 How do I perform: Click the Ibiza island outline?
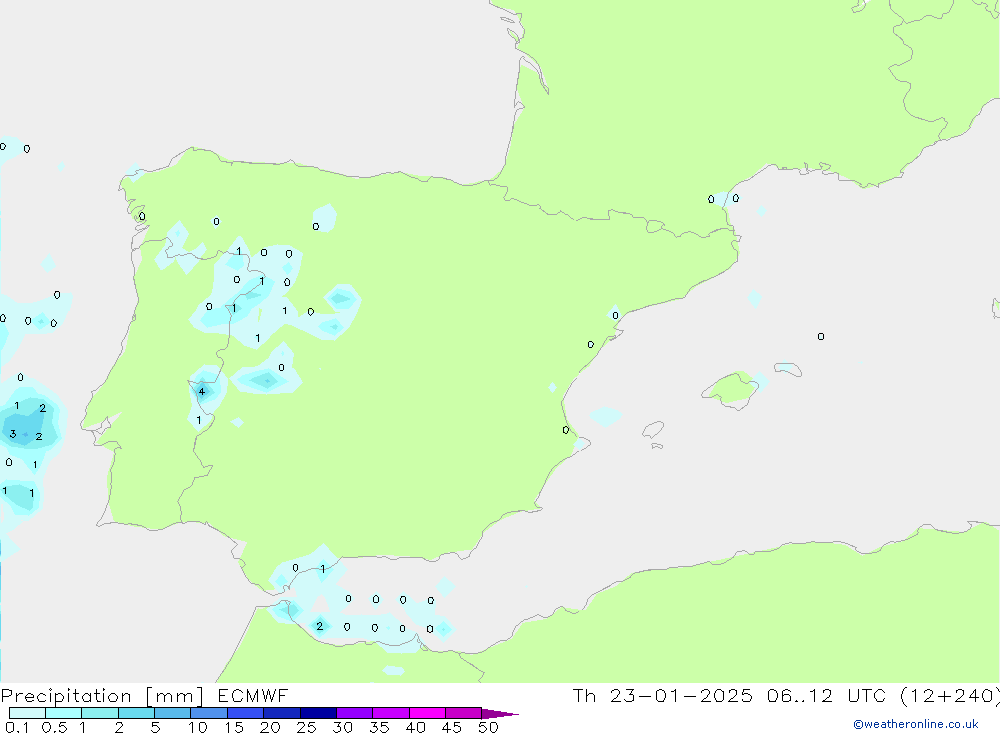(x=653, y=430)
